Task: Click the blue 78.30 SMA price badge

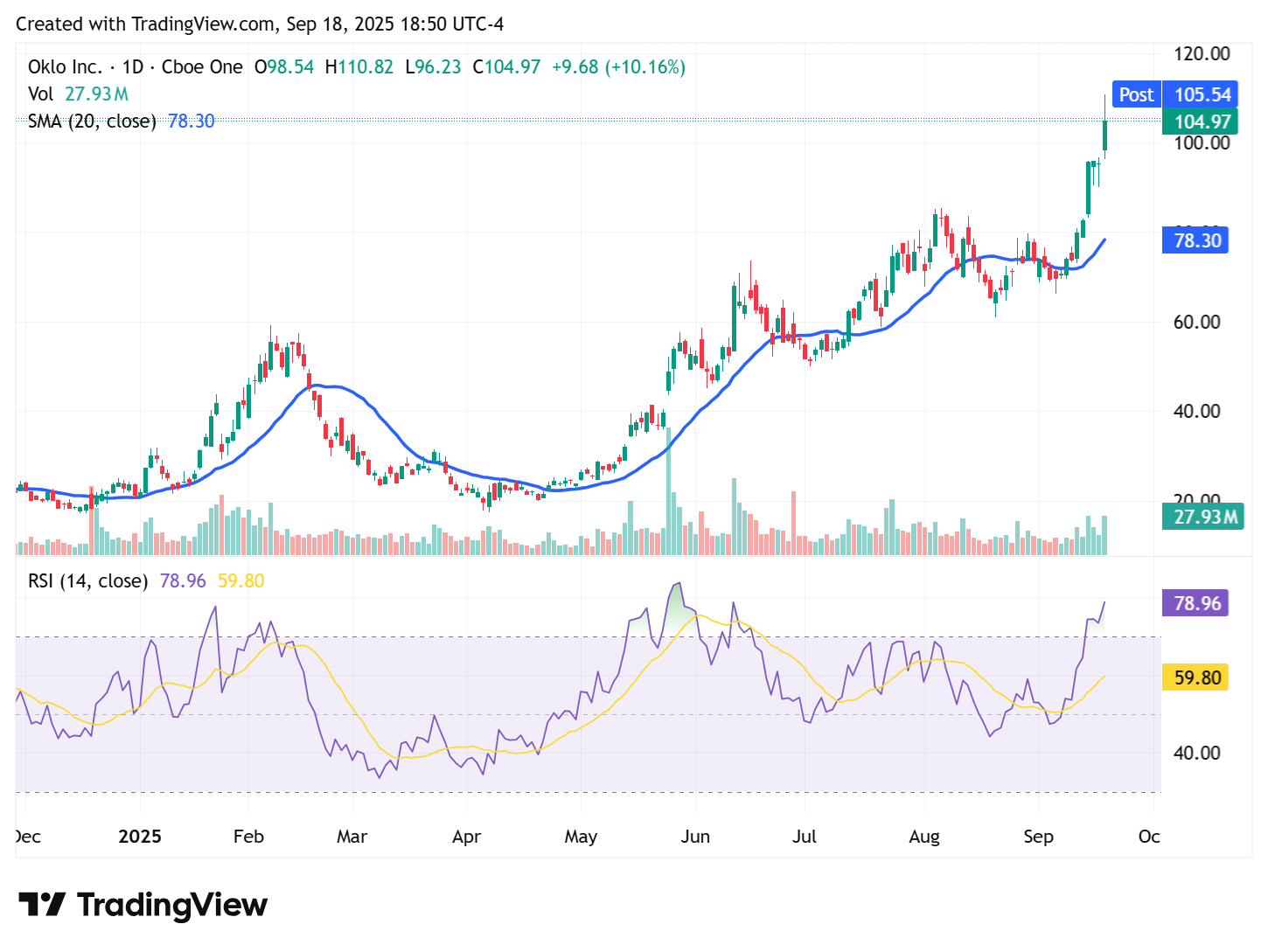Action: click(x=1195, y=240)
